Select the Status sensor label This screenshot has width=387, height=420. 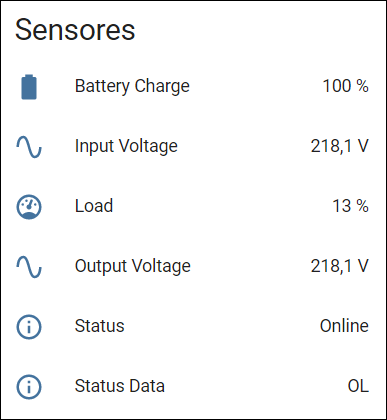coord(99,326)
